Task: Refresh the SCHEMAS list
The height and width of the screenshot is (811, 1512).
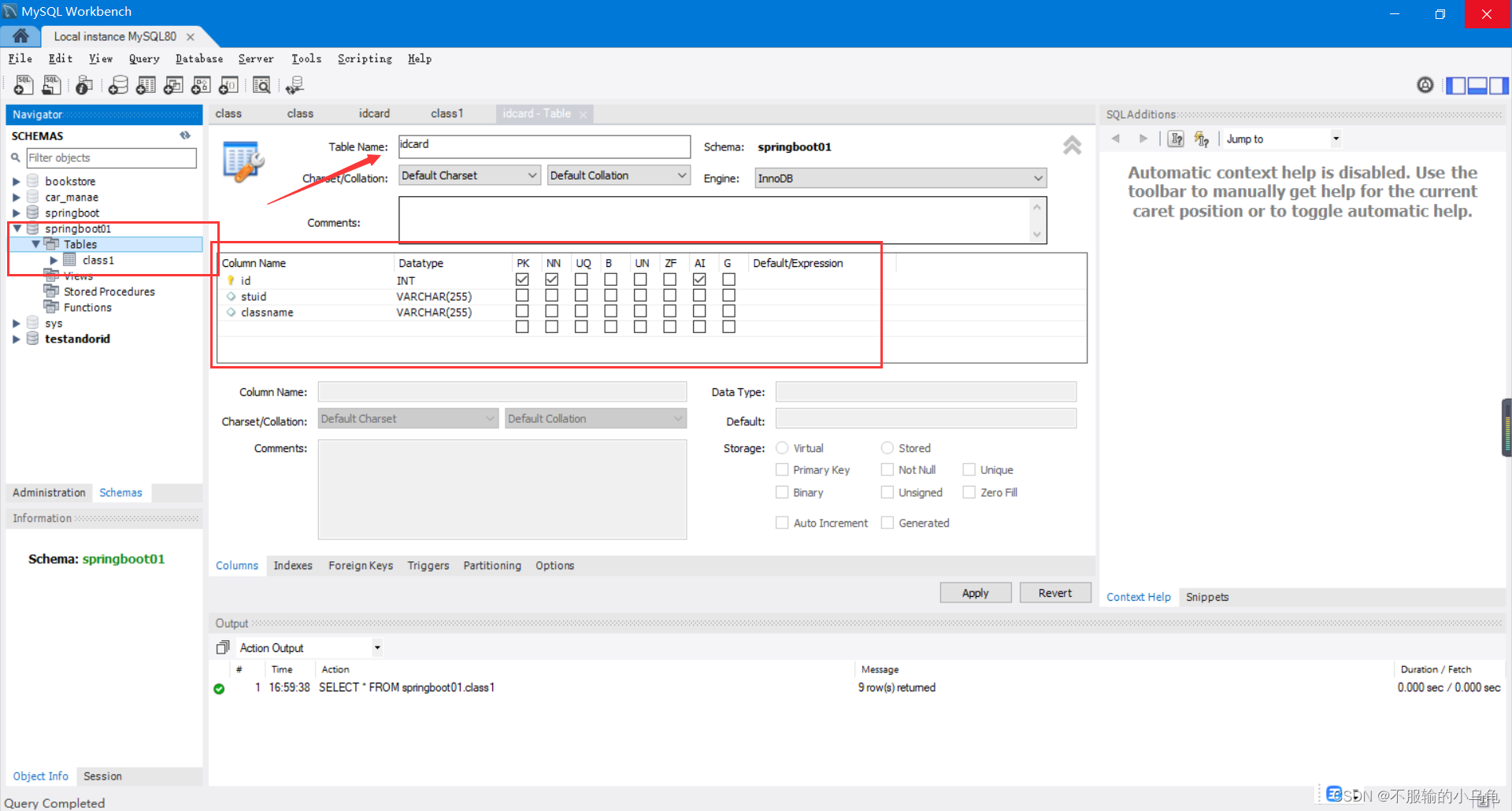Action: (x=185, y=135)
